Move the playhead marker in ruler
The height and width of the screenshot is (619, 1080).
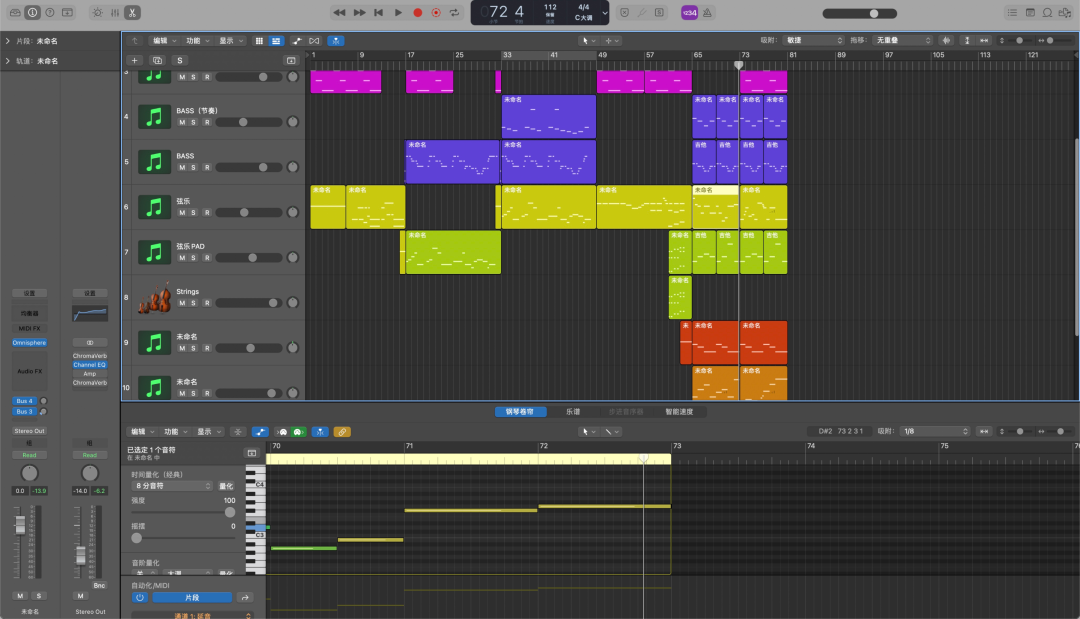pos(738,65)
